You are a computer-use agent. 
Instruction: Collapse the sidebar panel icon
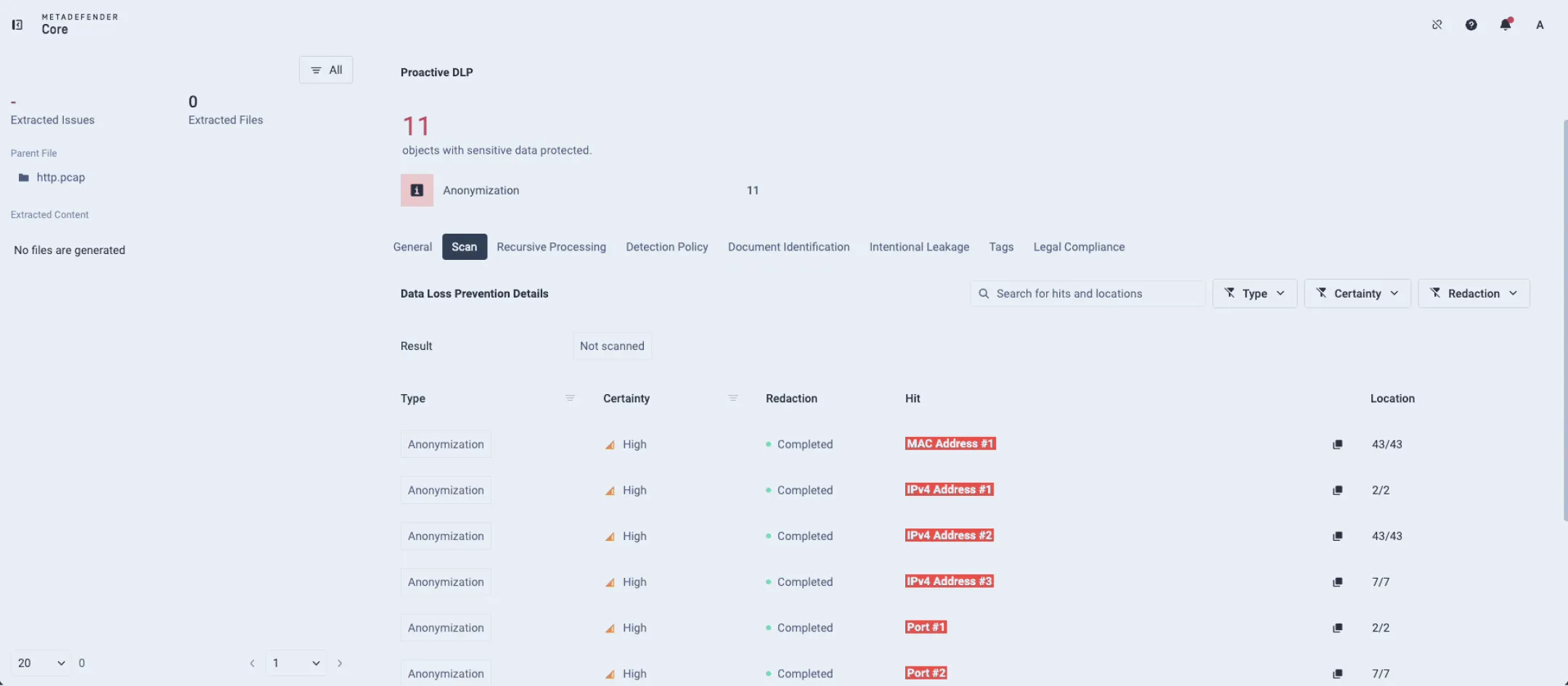[17, 25]
